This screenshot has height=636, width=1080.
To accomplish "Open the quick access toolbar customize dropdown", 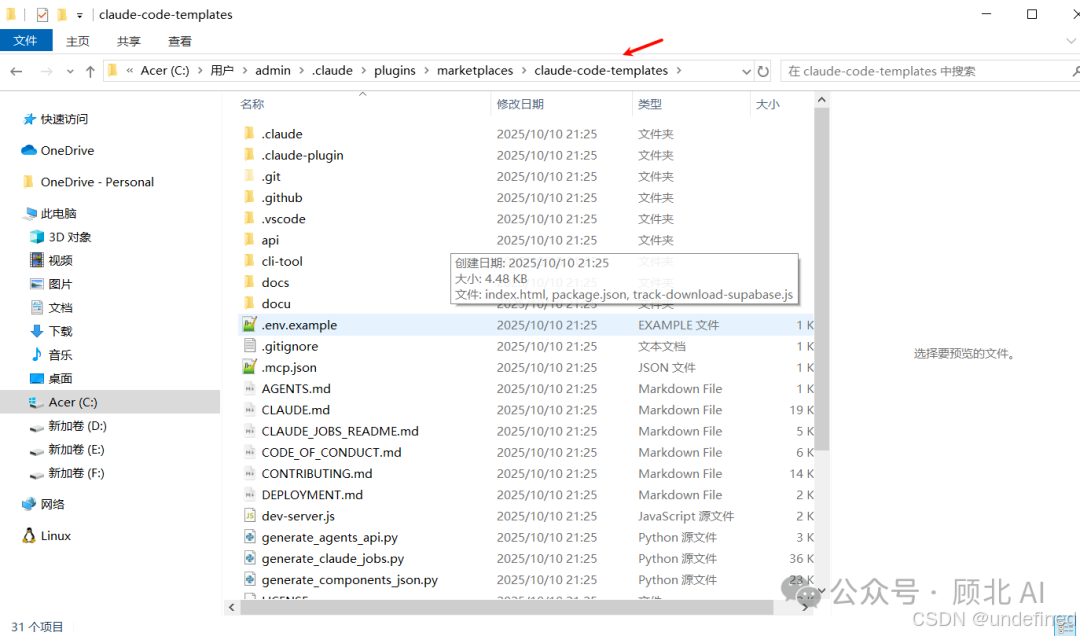I will [80, 14].
